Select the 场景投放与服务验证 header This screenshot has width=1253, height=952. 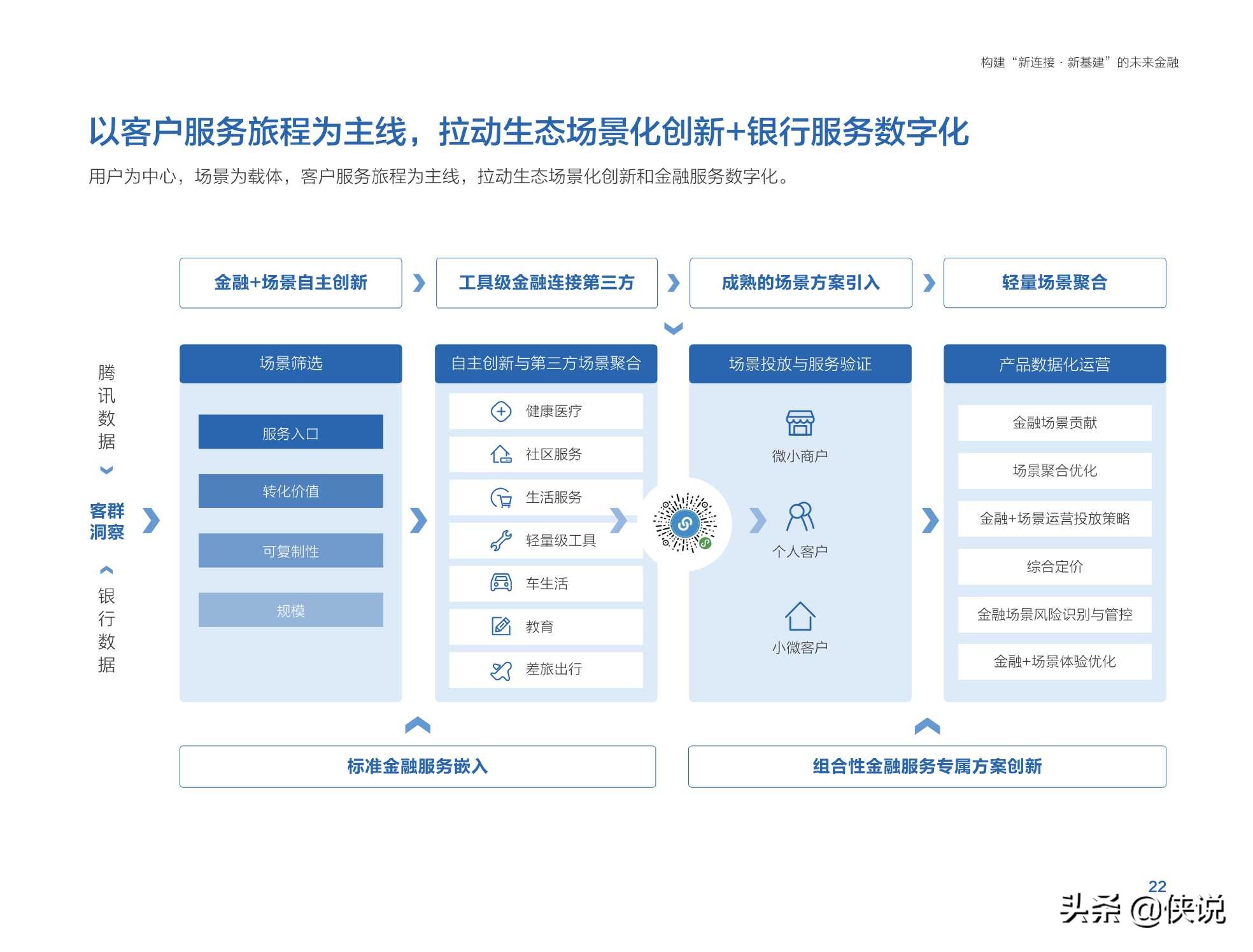800,363
